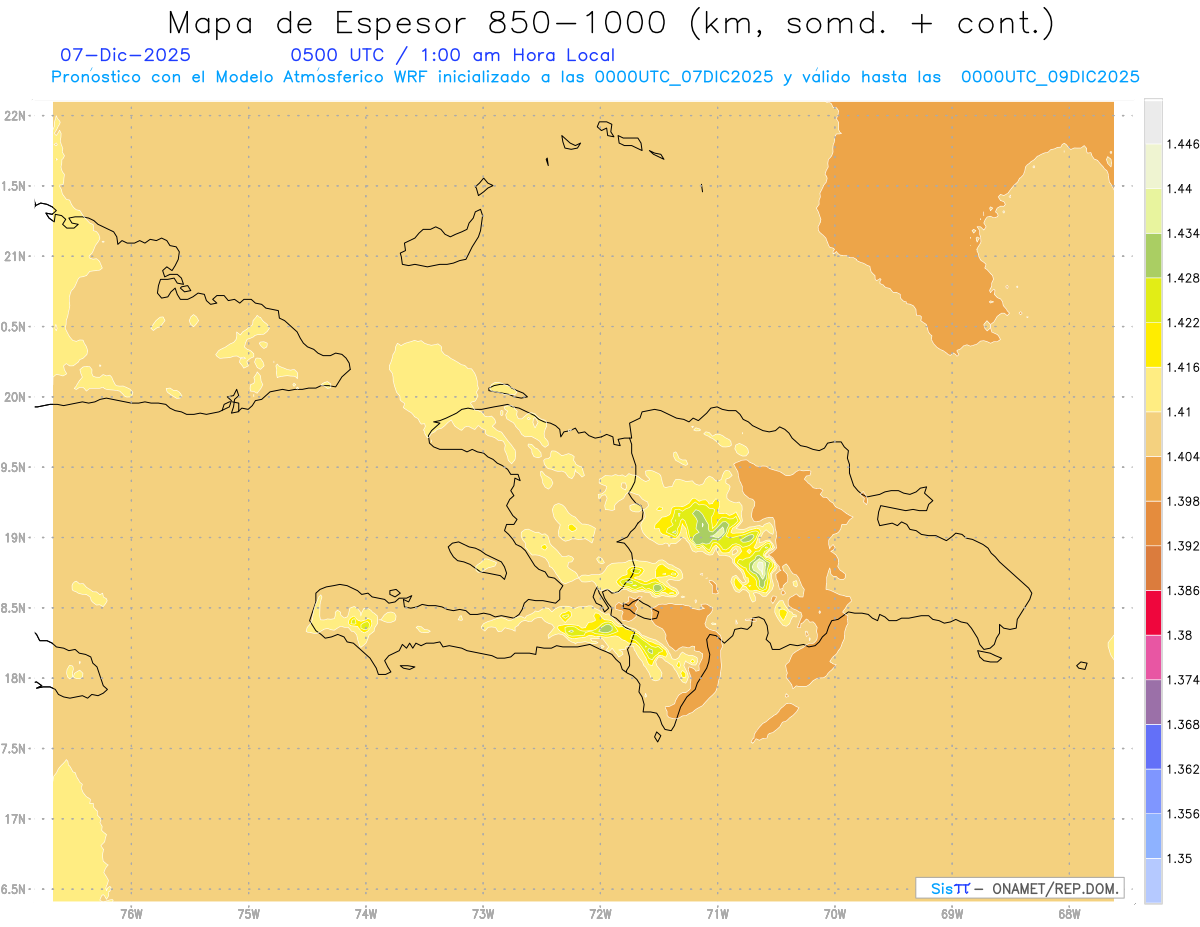
Task: Pick the purple legend swatch between 1.368 and 1.374
Action: tap(1153, 701)
